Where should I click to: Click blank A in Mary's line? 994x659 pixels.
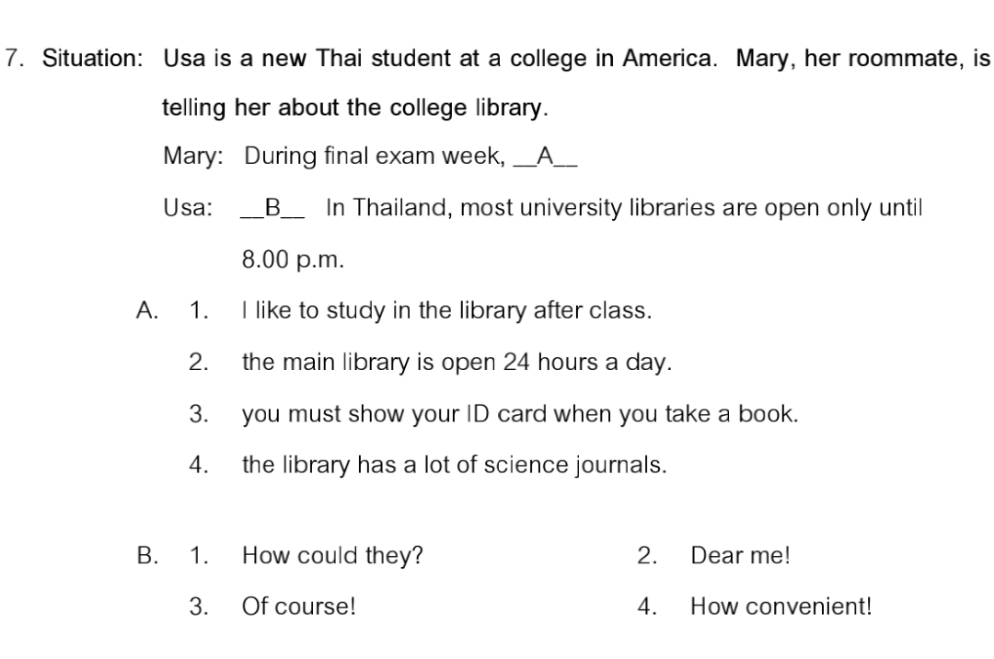click(545, 156)
